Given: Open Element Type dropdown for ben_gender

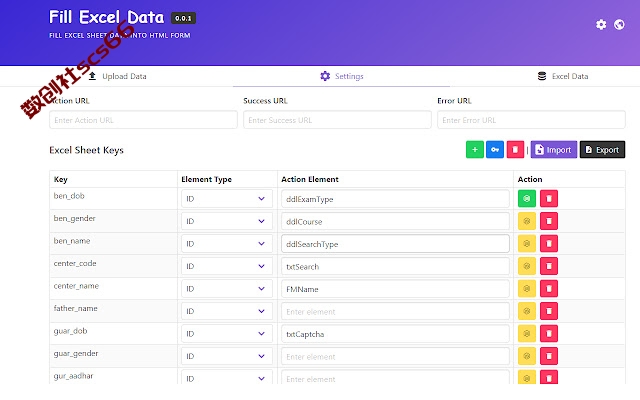Looking at the screenshot, I should tap(227, 221).
